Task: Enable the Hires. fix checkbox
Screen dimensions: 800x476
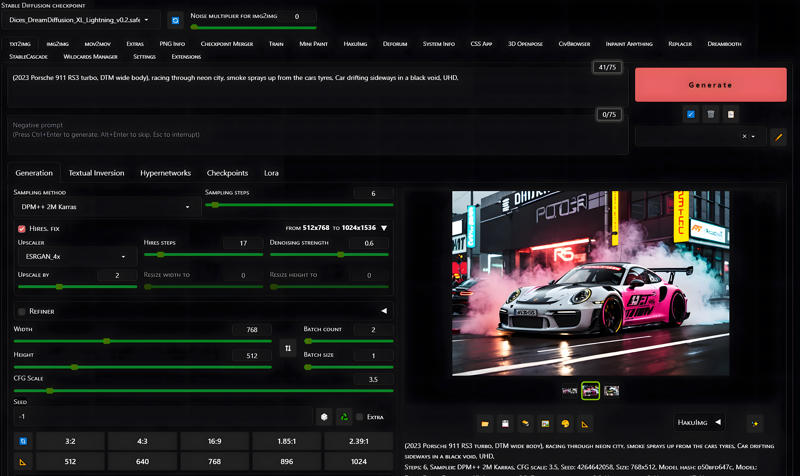Action: tap(21, 229)
